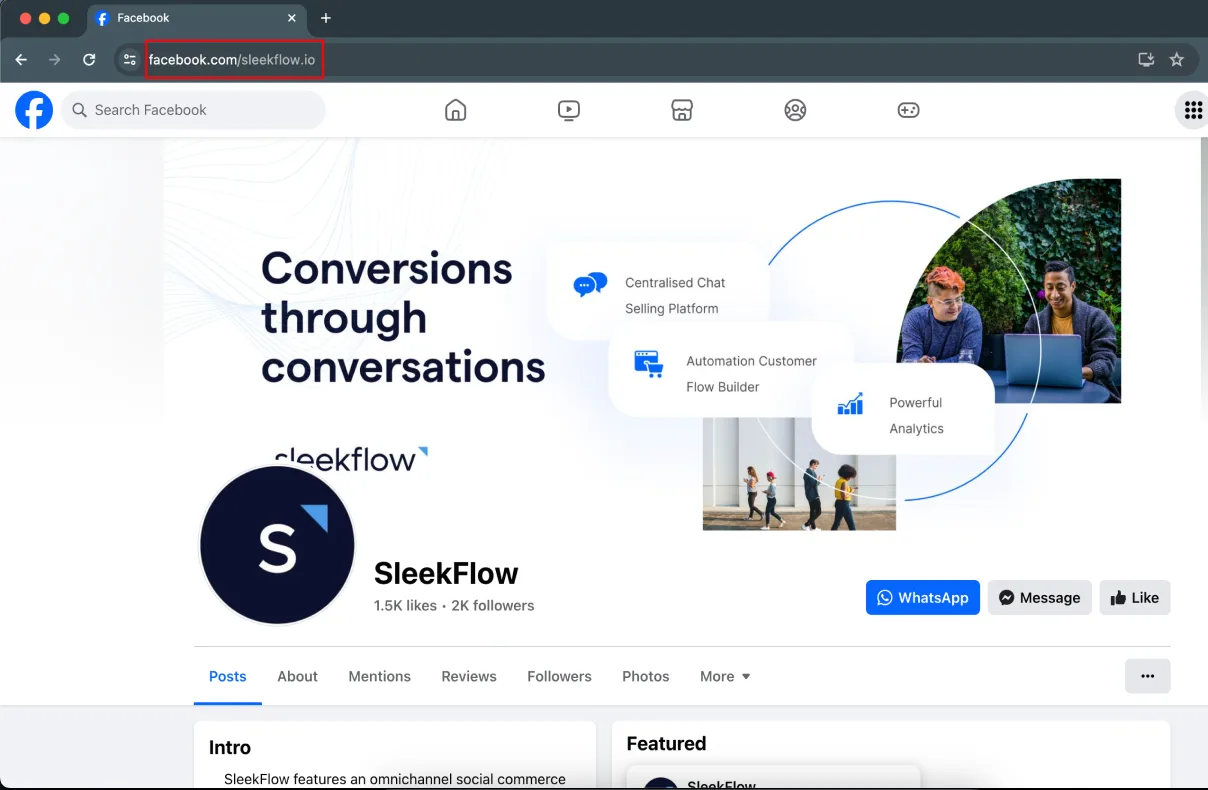The image size is (1208, 790).
Task: Open the Facebook menu grid icon
Action: (x=1192, y=110)
